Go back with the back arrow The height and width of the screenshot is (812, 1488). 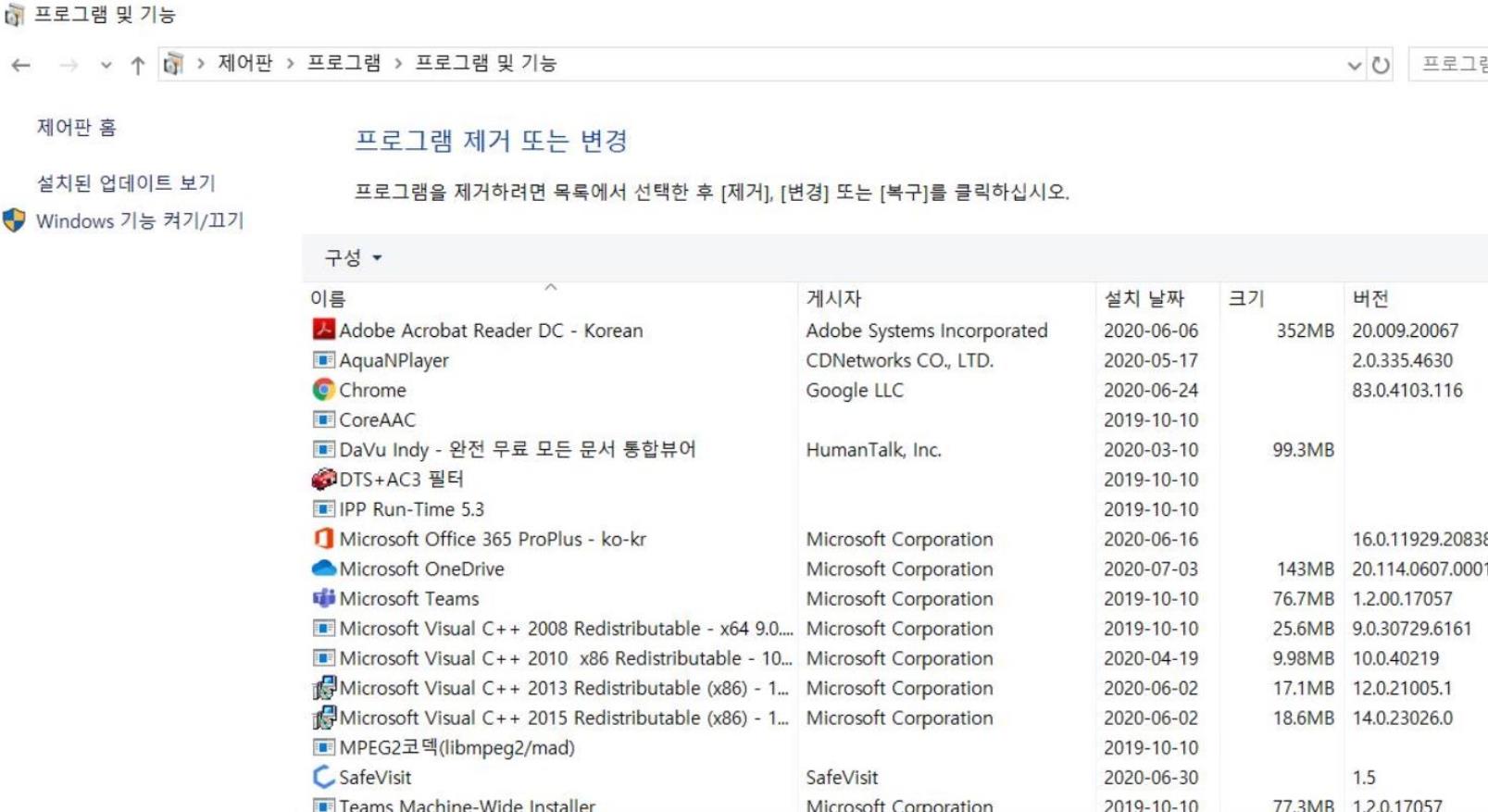tap(21, 65)
